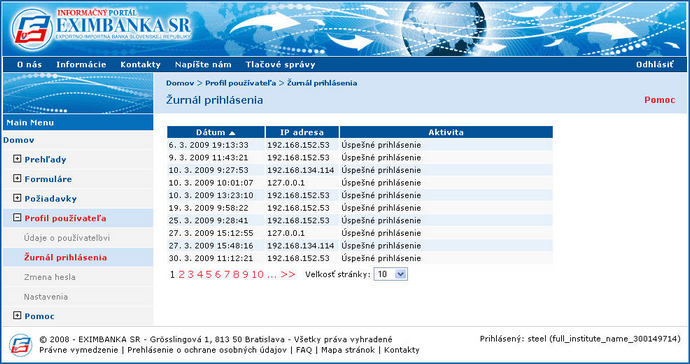Click the date 19. 3. 2009 9:58:22
Screen dimensions: 690x364
click(208, 208)
